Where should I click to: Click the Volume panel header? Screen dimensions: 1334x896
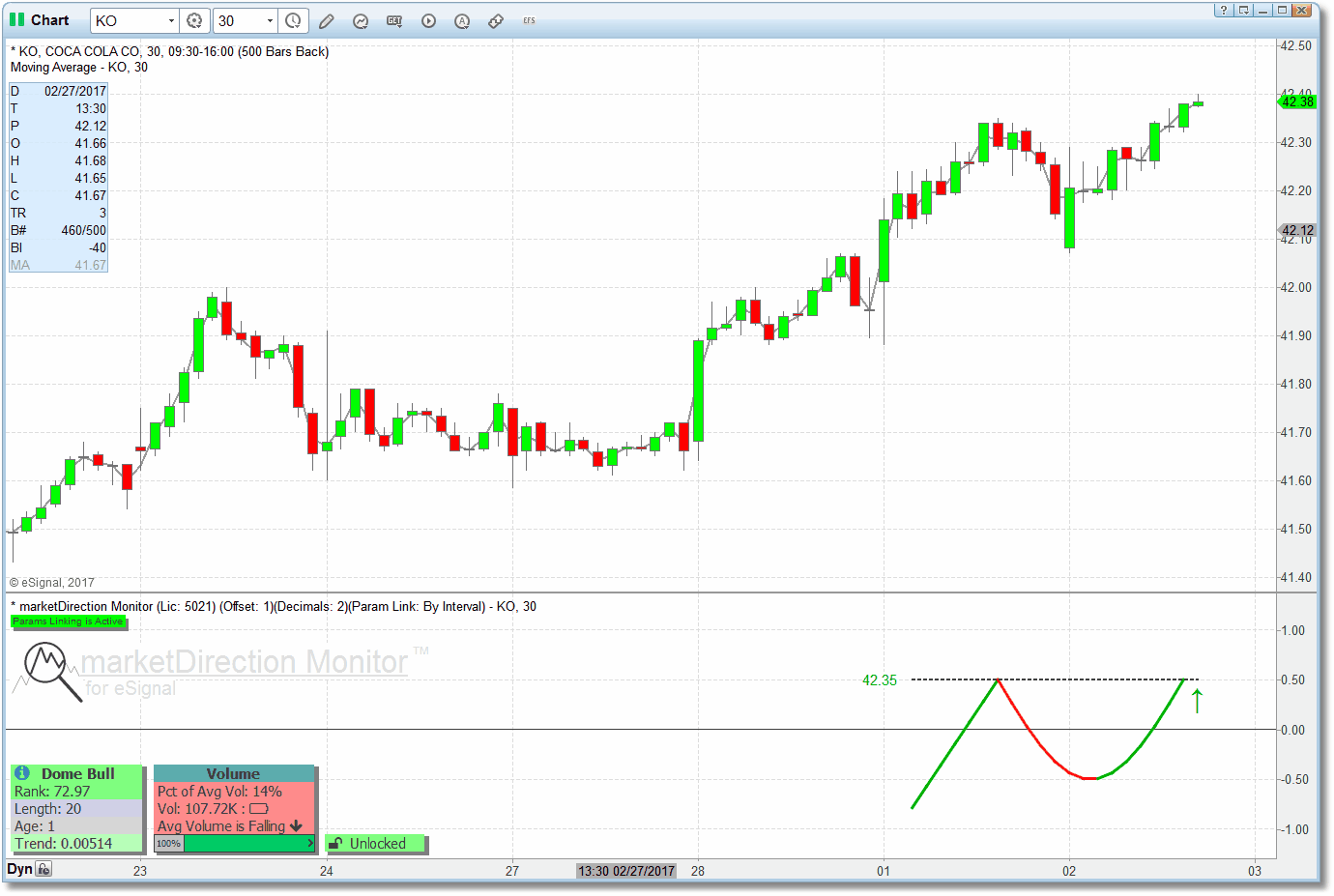pyautogui.click(x=233, y=773)
